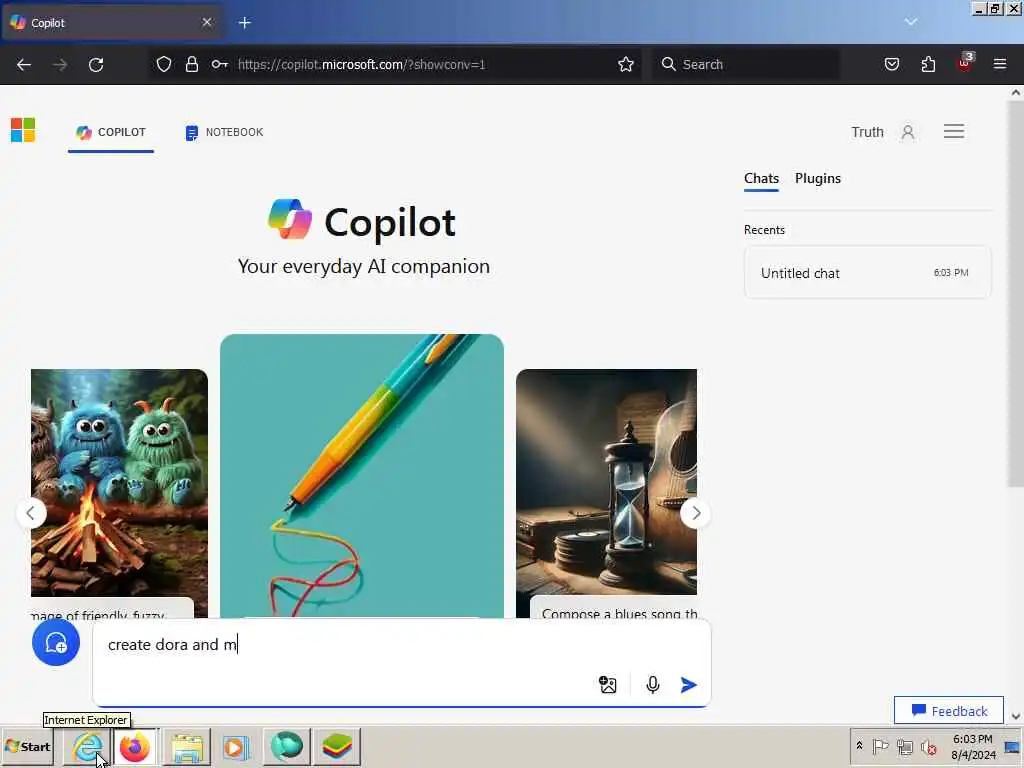Expand the list all tabs chevron
This screenshot has width=1024, height=768.
click(911, 22)
